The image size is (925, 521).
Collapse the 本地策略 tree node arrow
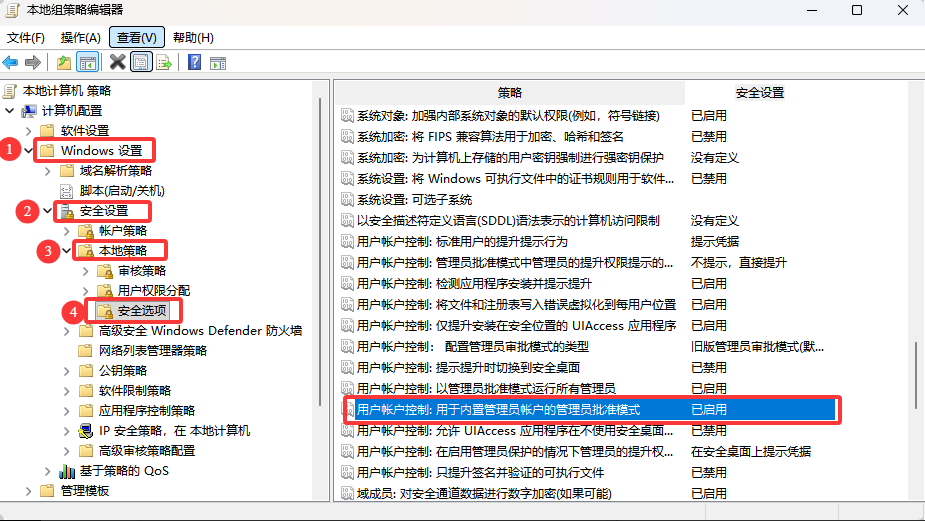click(x=66, y=251)
